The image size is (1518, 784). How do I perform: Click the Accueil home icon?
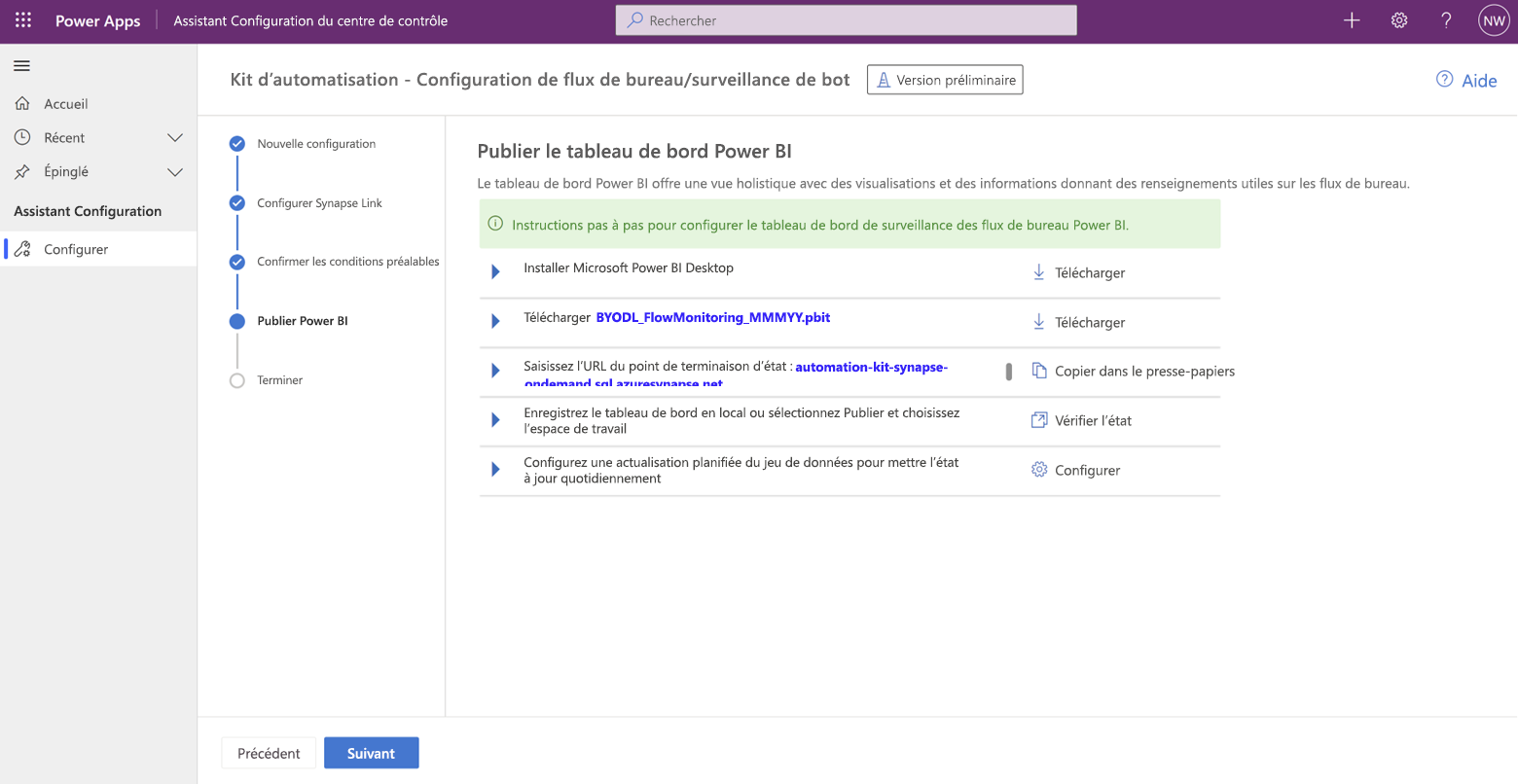pyautogui.click(x=22, y=103)
